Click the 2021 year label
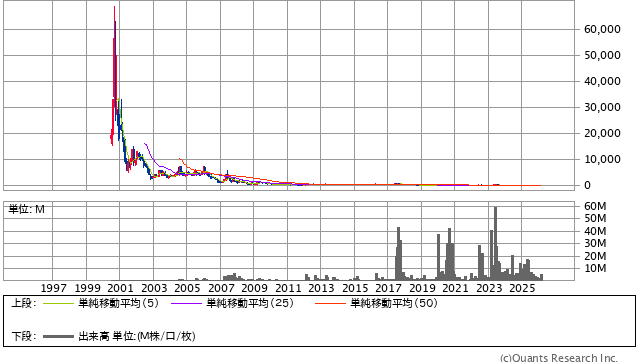 point(455,288)
